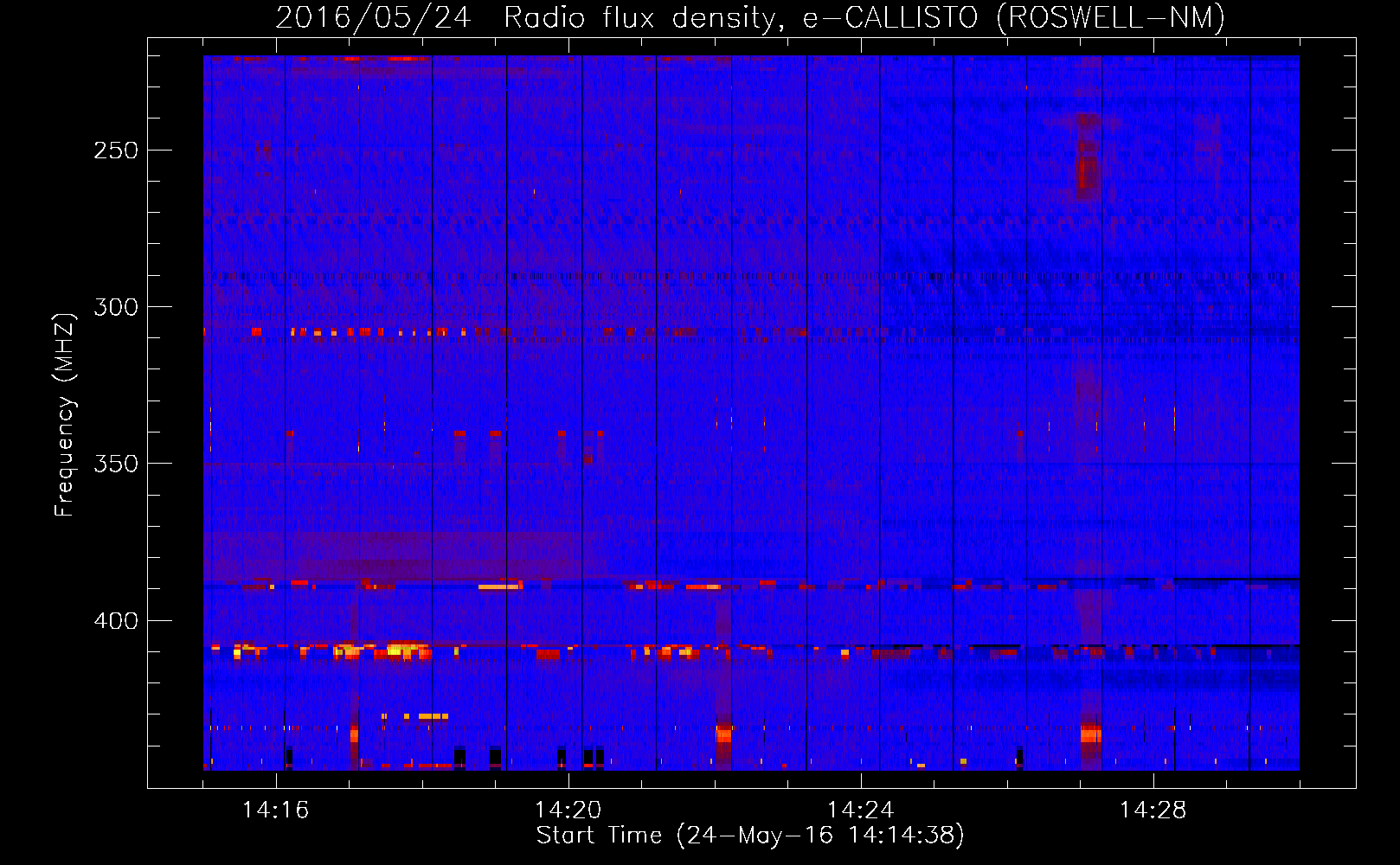Click the 14:20 time tick label
1400x865 pixels.
[568, 811]
